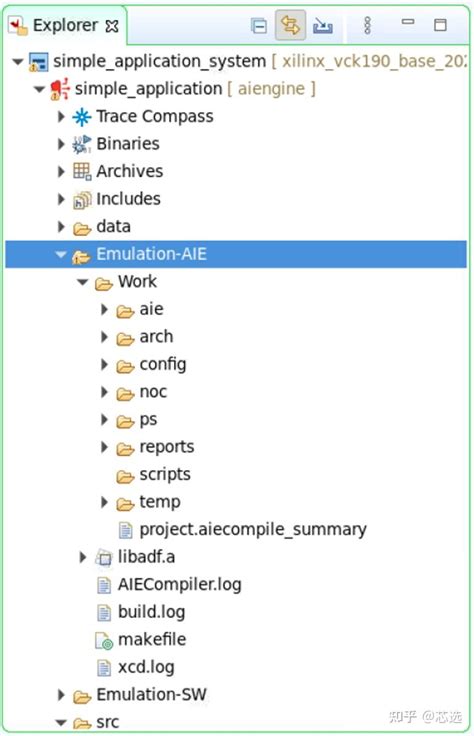
Task: Expand the reports folder
Action: 105,447
